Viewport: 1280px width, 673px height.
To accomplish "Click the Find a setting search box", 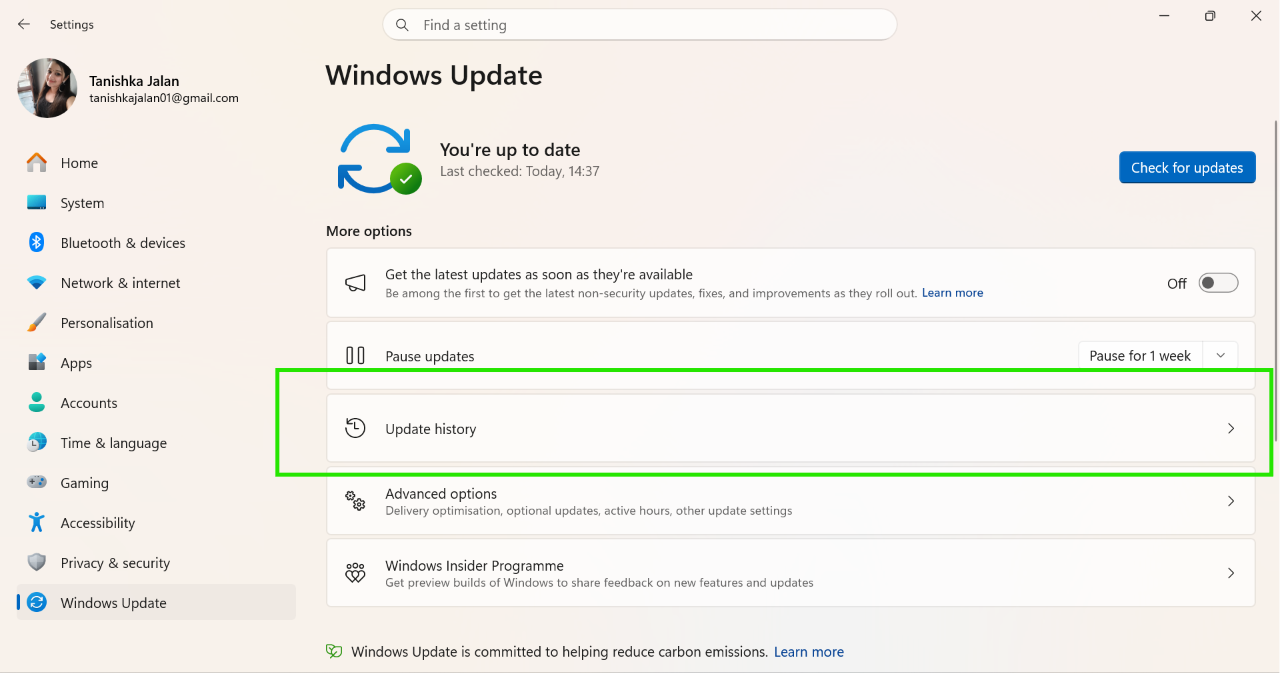I will [x=640, y=25].
